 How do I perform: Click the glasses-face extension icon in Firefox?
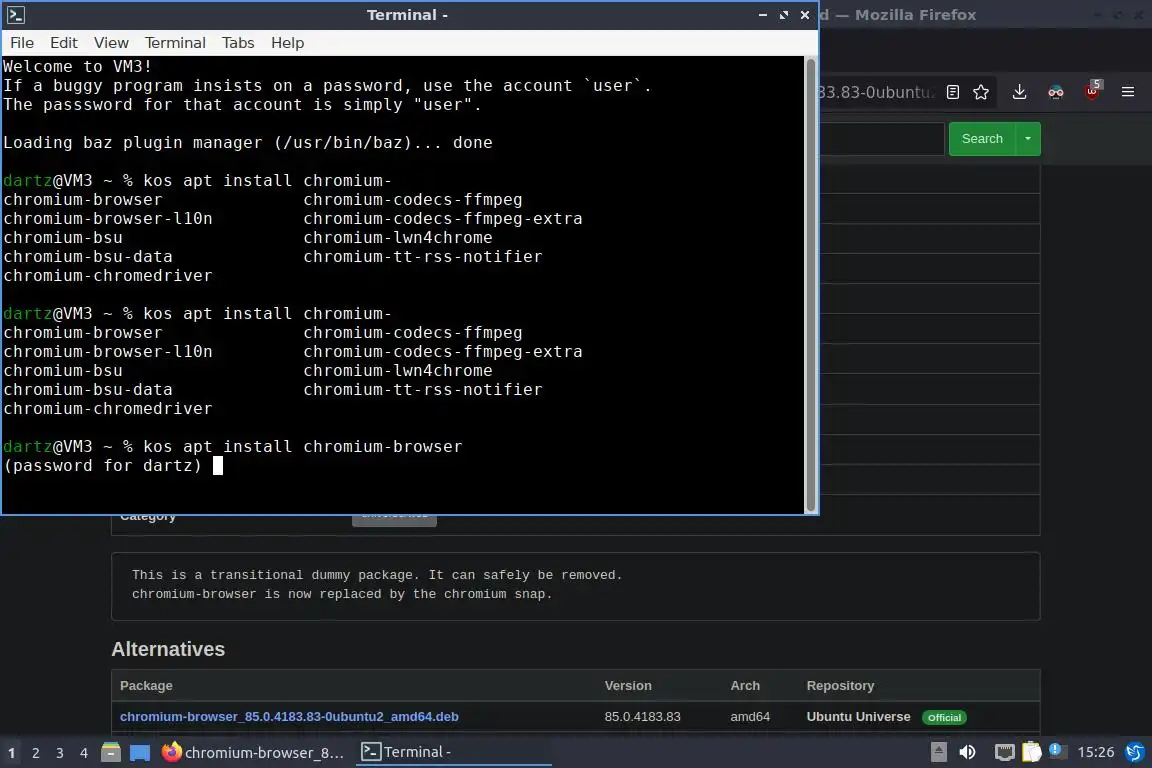click(1056, 92)
